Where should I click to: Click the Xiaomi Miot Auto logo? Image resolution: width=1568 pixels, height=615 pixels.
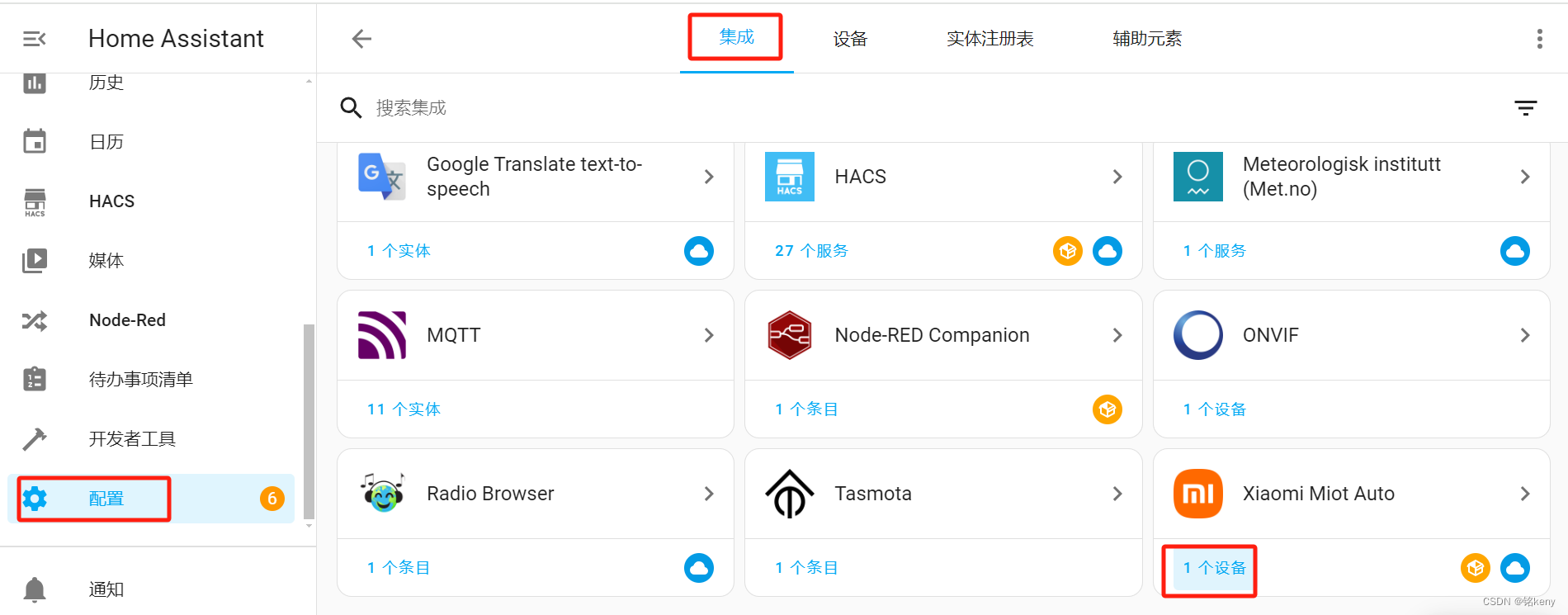[1197, 494]
